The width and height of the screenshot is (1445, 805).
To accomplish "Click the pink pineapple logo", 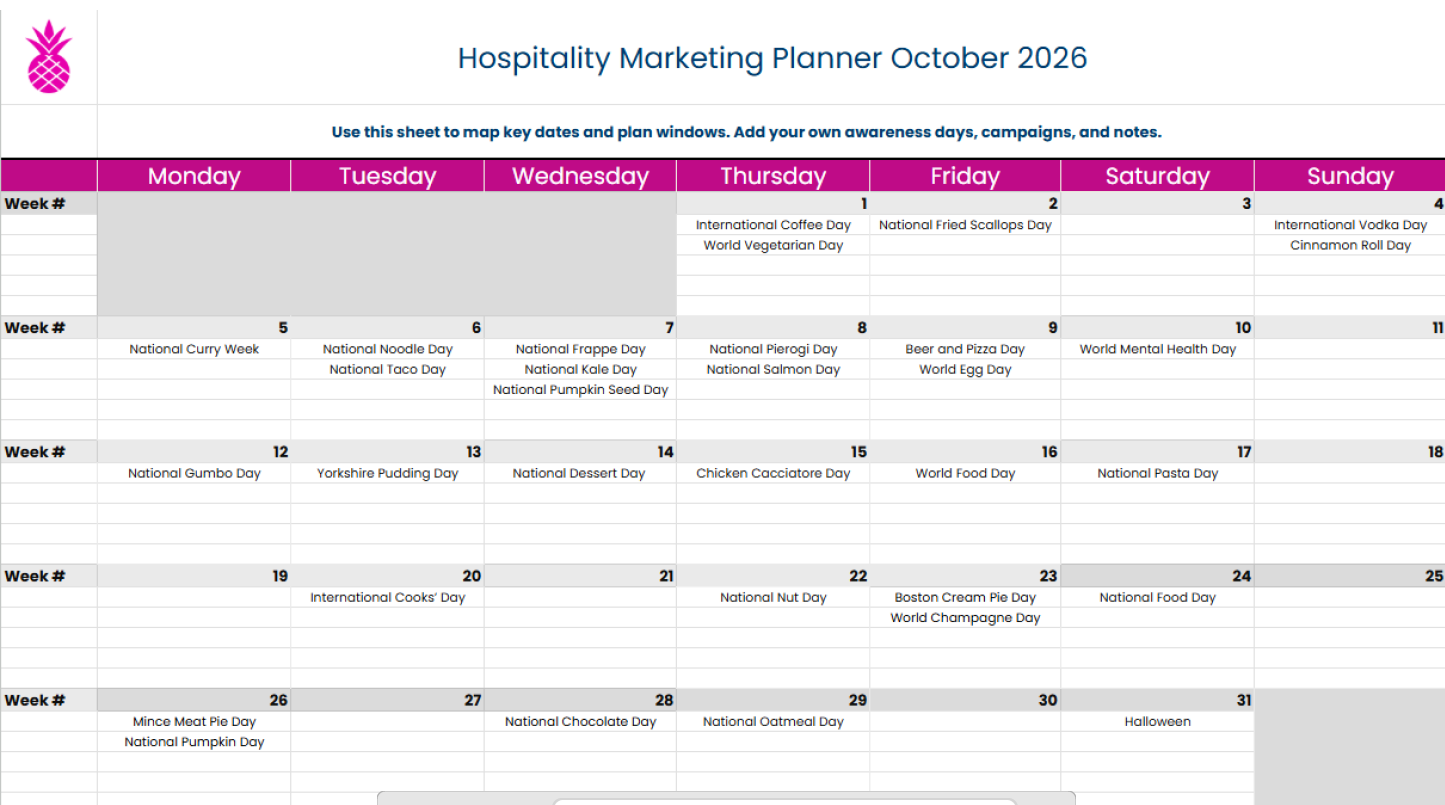I will tap(49, 57).
